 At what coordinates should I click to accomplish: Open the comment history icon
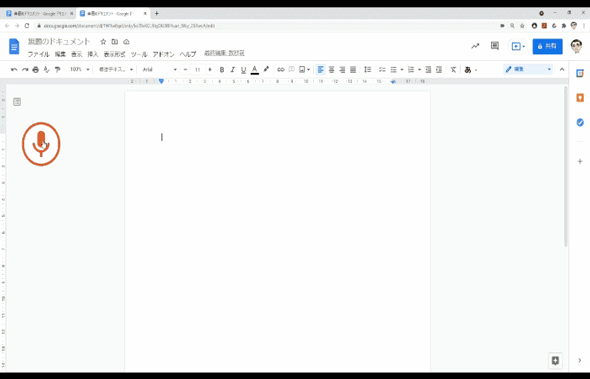click(495, 46)
